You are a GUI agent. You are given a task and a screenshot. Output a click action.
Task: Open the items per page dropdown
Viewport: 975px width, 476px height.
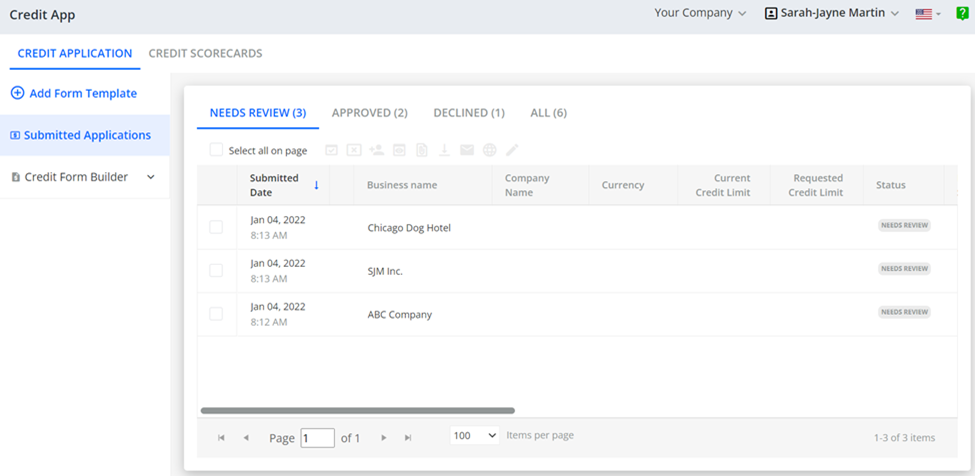coord(475,436)
